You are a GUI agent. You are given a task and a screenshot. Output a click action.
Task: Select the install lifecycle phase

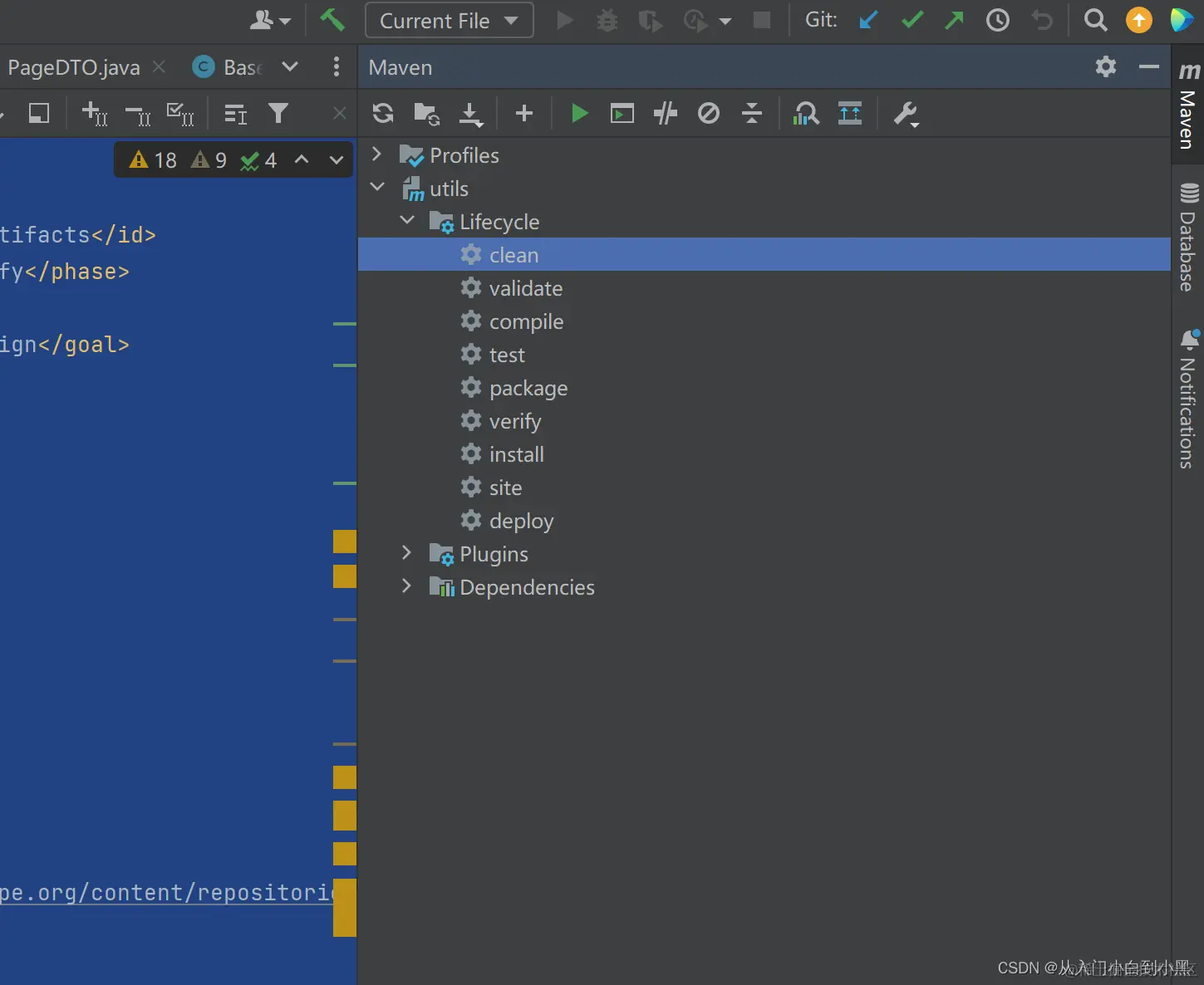pyautogui.click(x=764, y=453)
